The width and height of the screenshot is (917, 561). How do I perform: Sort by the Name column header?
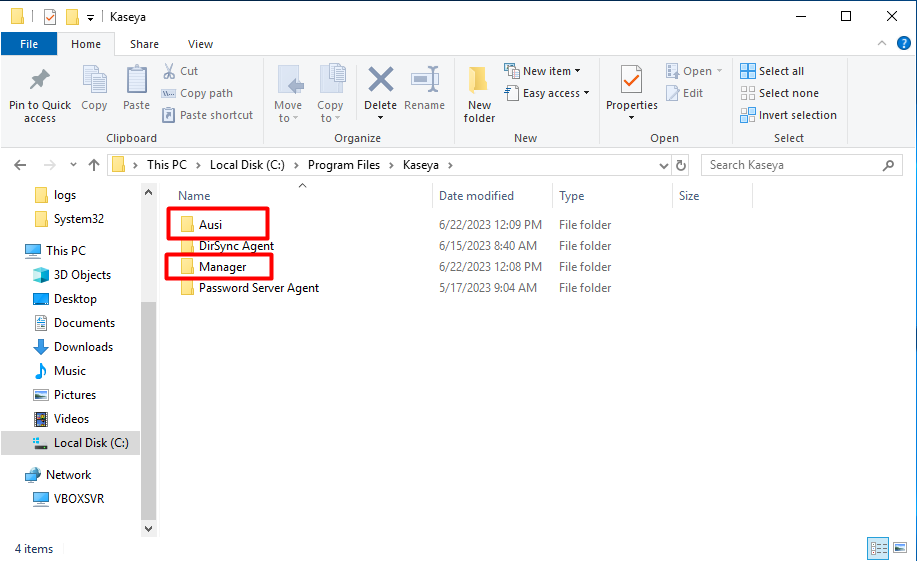pos(194,196)
